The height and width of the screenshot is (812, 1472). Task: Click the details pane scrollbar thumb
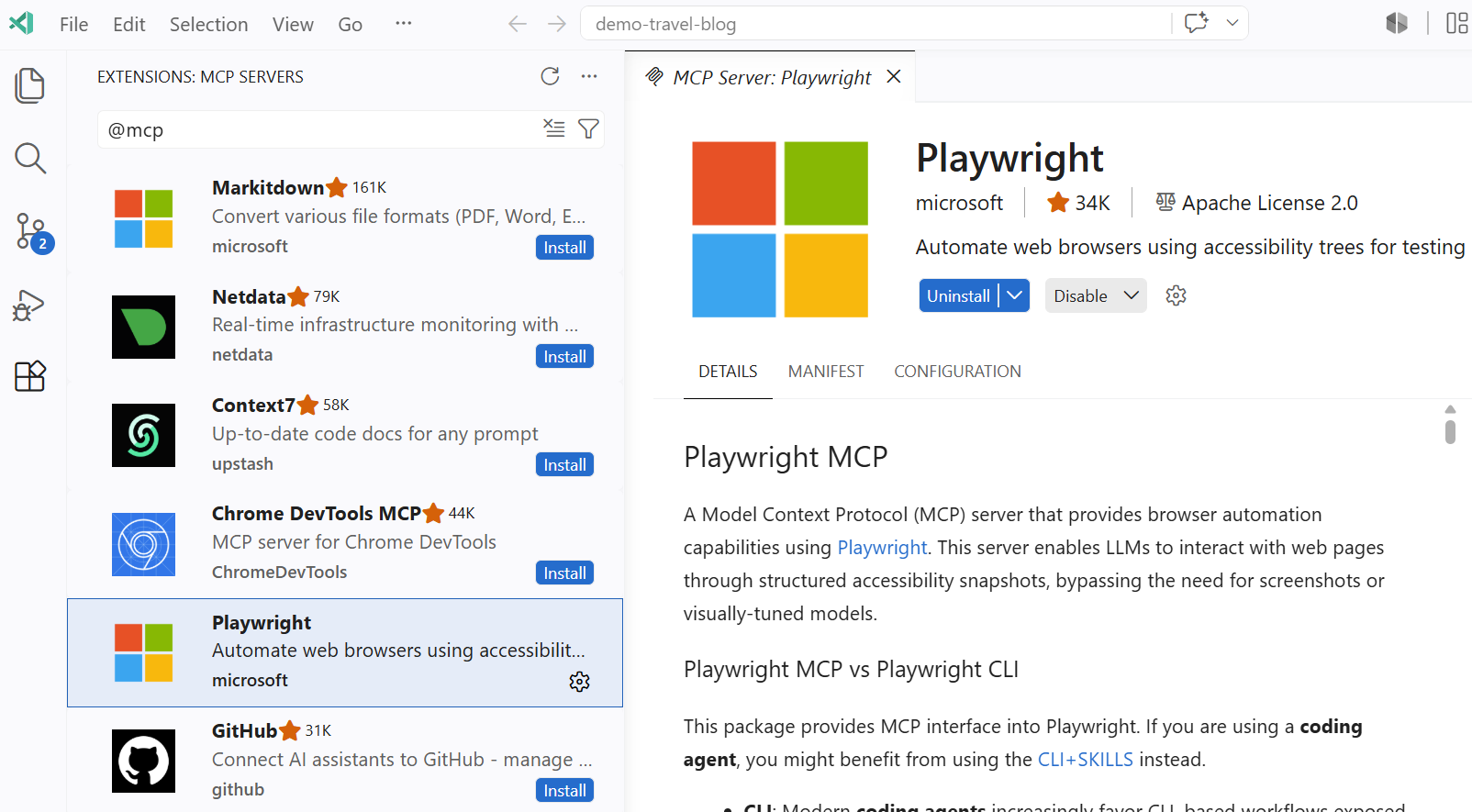coord(1450,432)
